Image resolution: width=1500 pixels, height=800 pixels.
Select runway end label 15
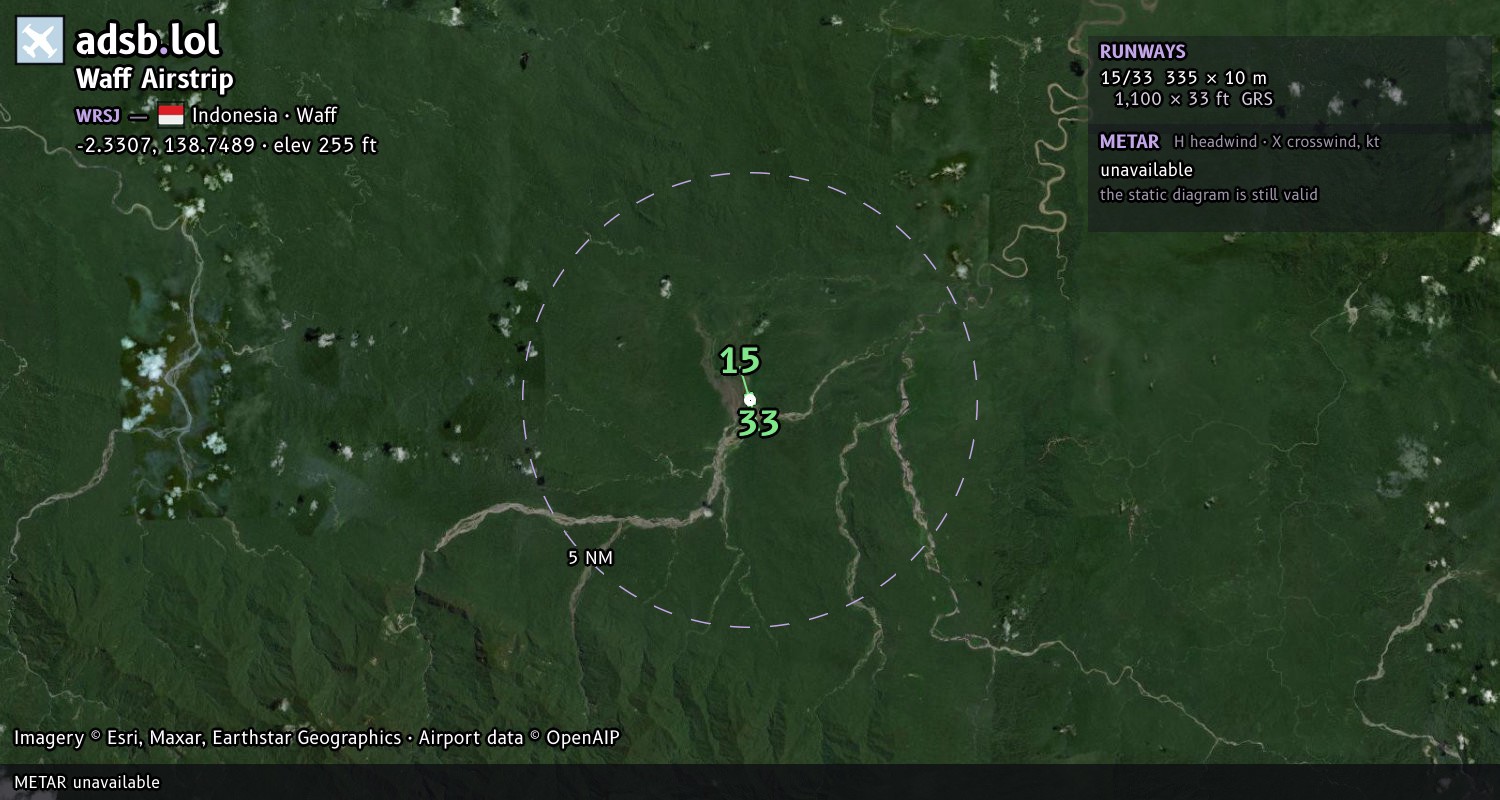pos(740,360)
